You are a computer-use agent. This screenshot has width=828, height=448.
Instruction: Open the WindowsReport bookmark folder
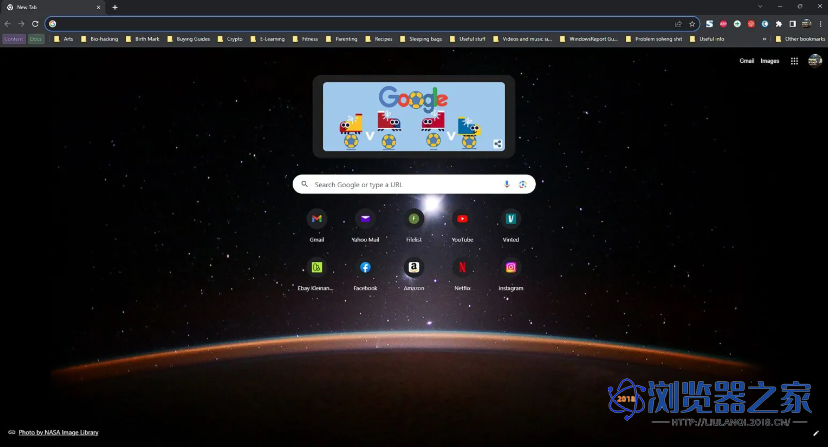point(588,39)
